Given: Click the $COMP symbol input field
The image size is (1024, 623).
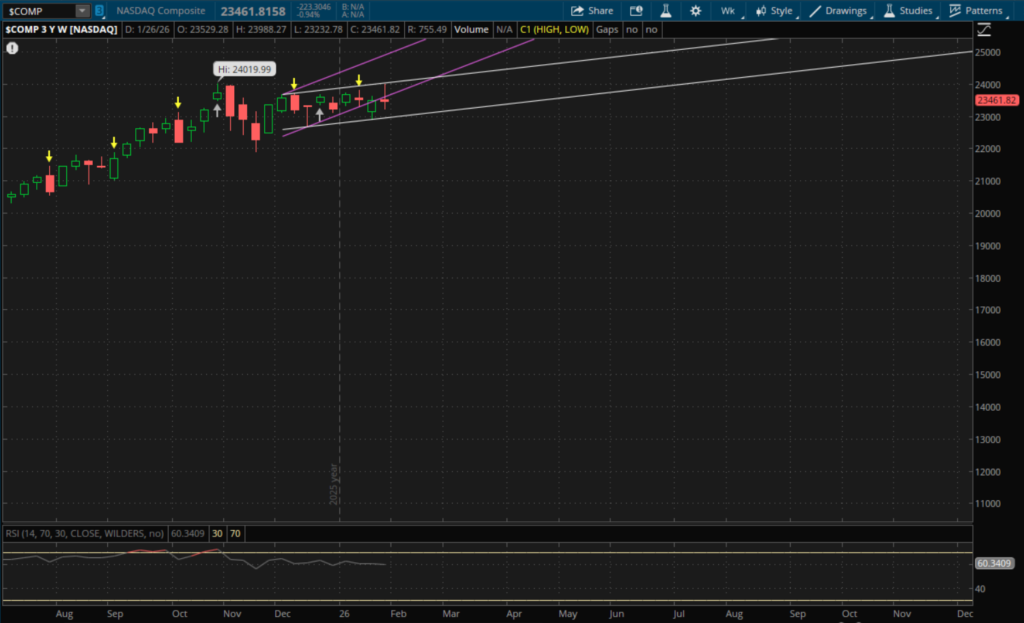Looking at the screenshot, I should 38,11.
